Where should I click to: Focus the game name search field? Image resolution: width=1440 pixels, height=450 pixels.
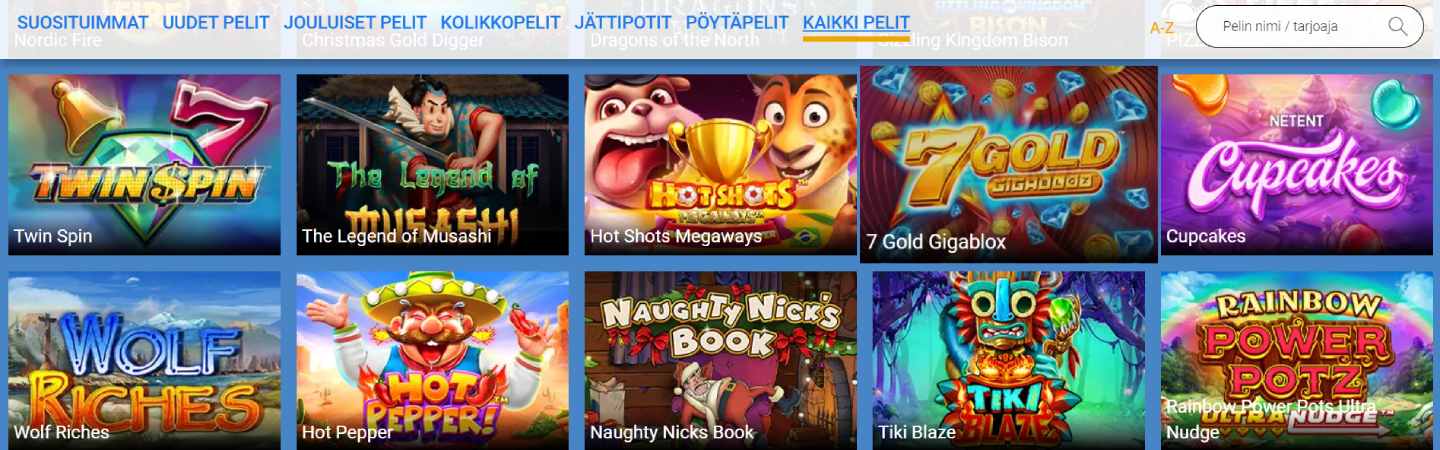coord(1309,27)
